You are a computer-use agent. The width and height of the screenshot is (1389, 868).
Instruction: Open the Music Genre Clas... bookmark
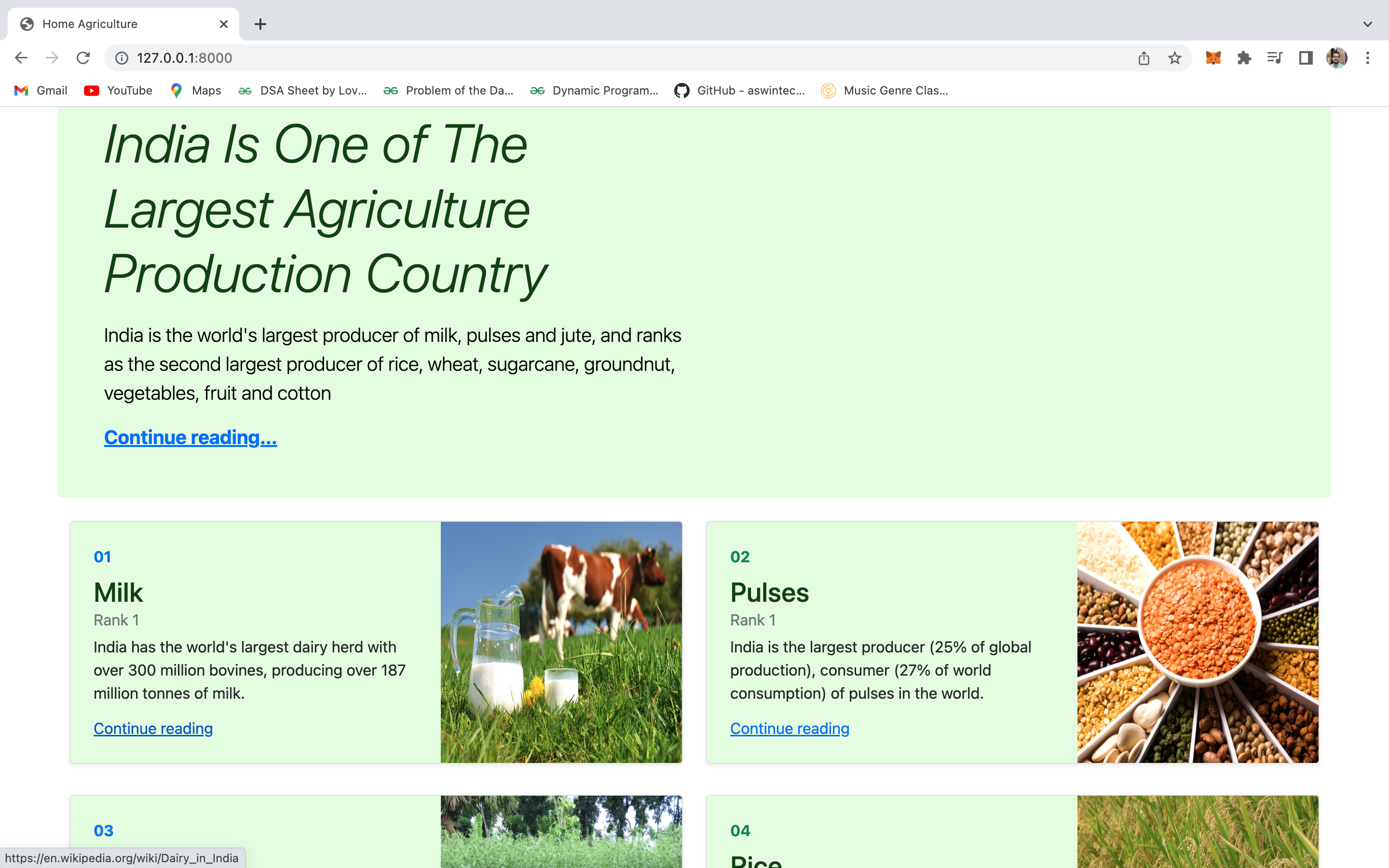pyautogui.click(x=885, y=91)
